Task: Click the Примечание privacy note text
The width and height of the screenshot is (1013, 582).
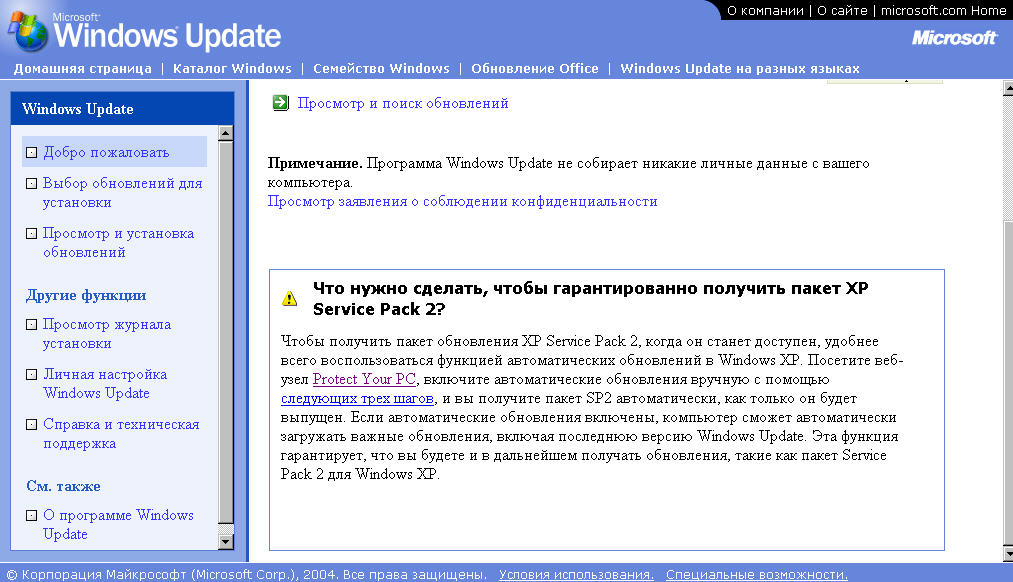Action: point(569,172)
